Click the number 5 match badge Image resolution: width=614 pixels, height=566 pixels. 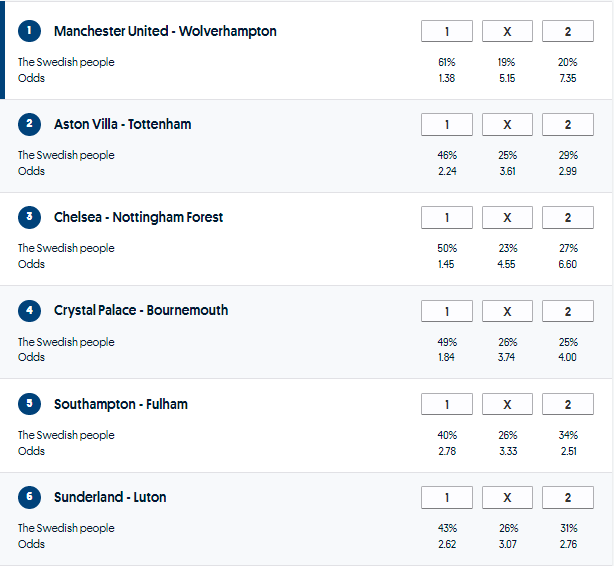[x=30, y=404]
